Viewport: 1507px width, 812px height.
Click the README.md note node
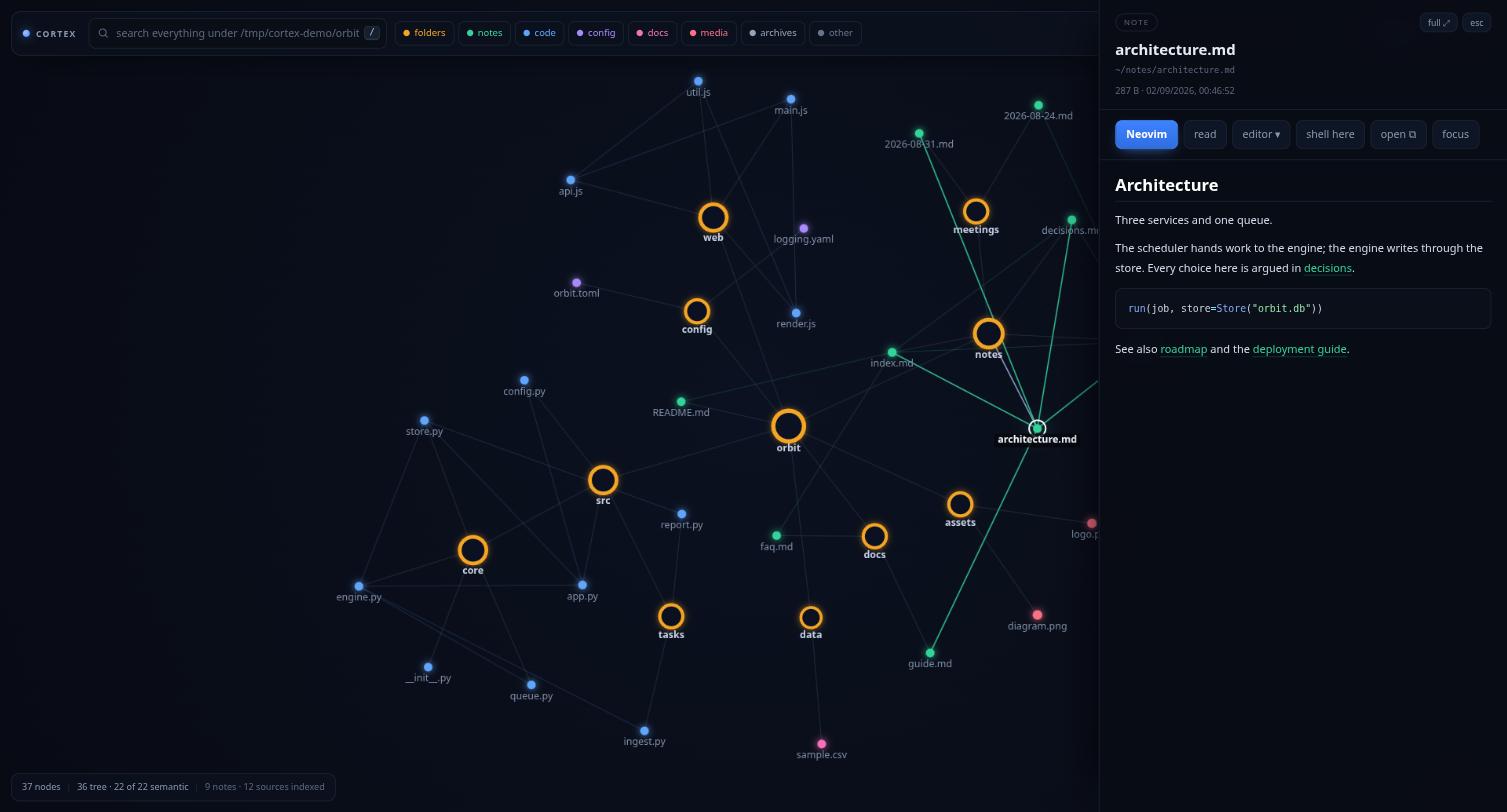(x=681, y=402)
